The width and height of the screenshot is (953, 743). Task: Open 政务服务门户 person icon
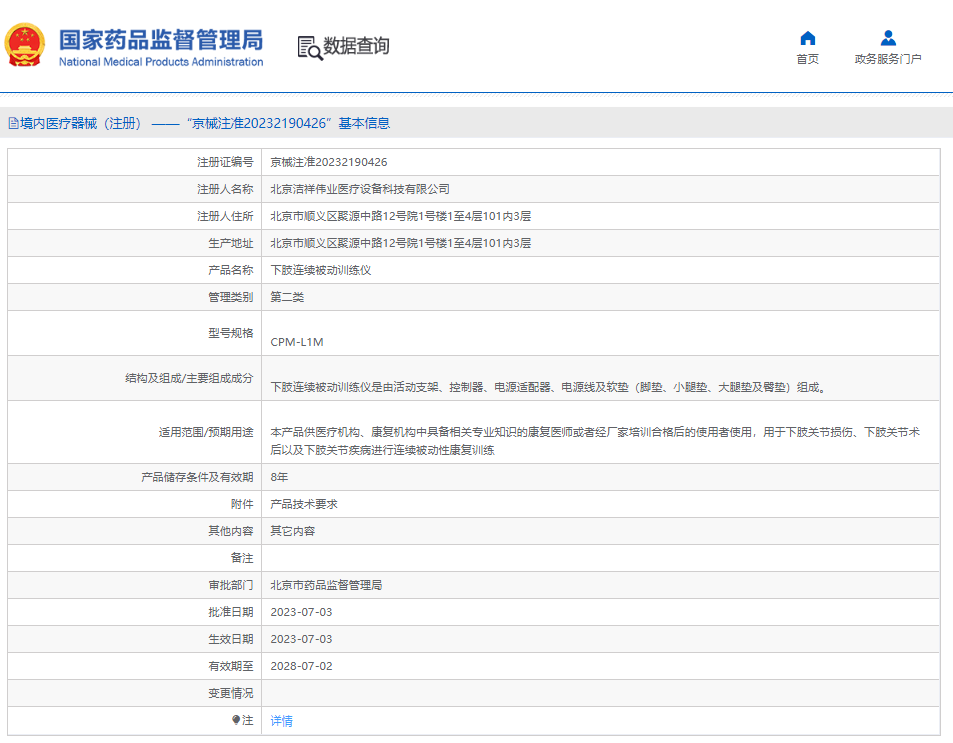[888, 38]
